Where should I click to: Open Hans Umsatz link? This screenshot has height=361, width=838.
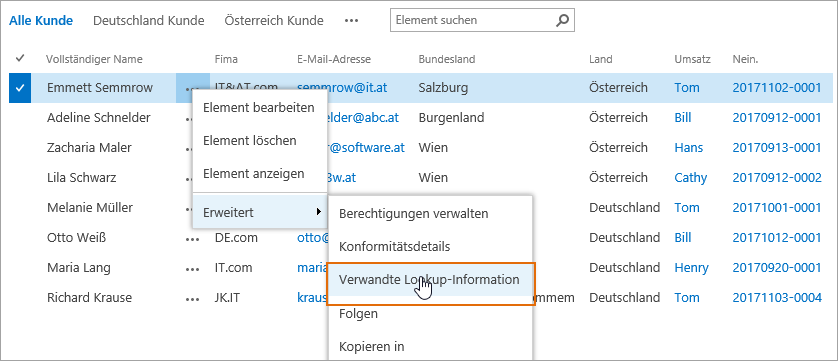pos(689,148)
